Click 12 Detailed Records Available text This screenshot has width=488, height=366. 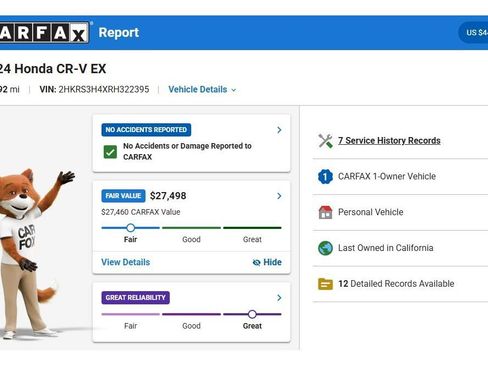coord(396,284)
